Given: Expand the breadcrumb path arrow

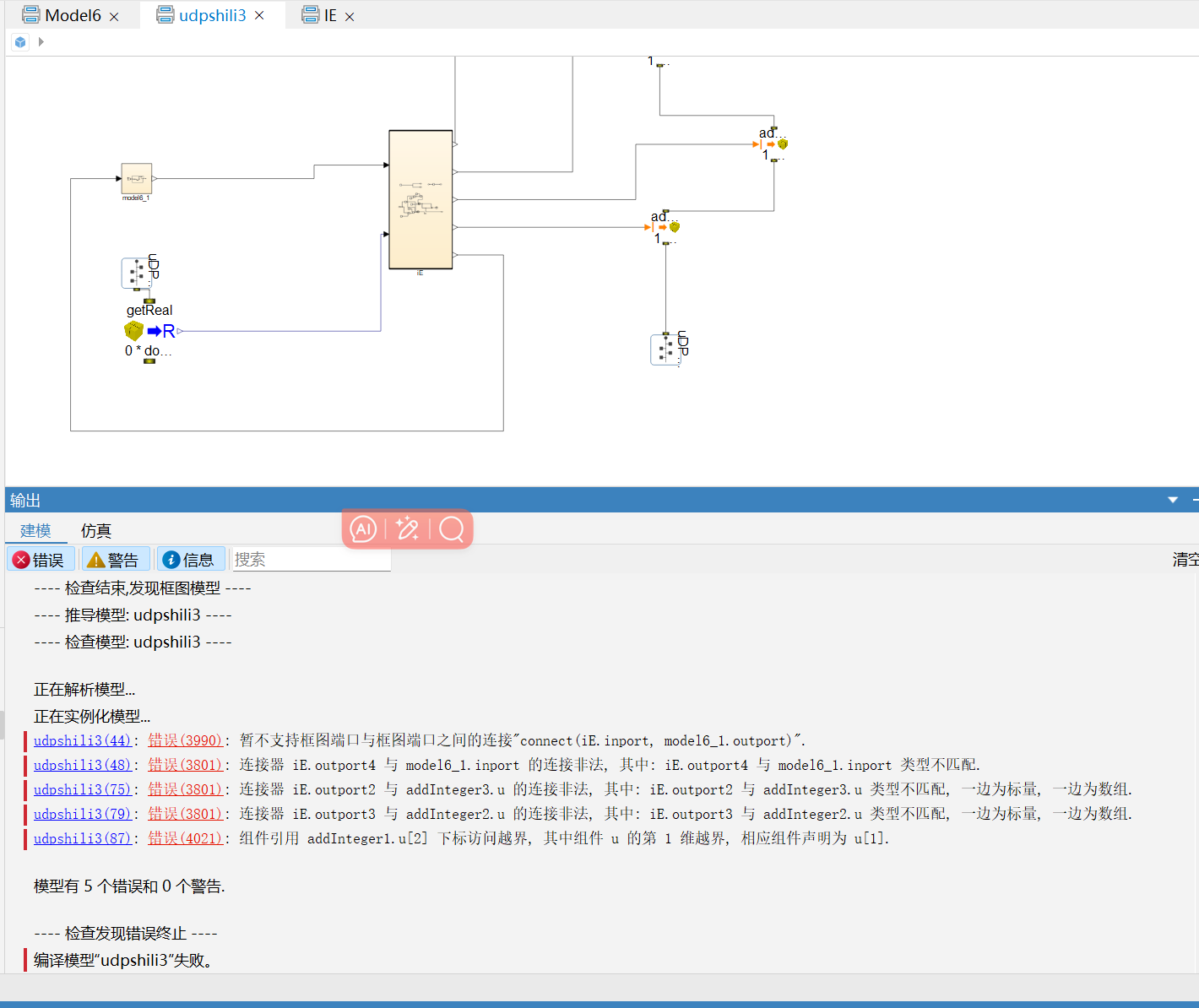Looking at the screenshot, I should coord(41,41).
